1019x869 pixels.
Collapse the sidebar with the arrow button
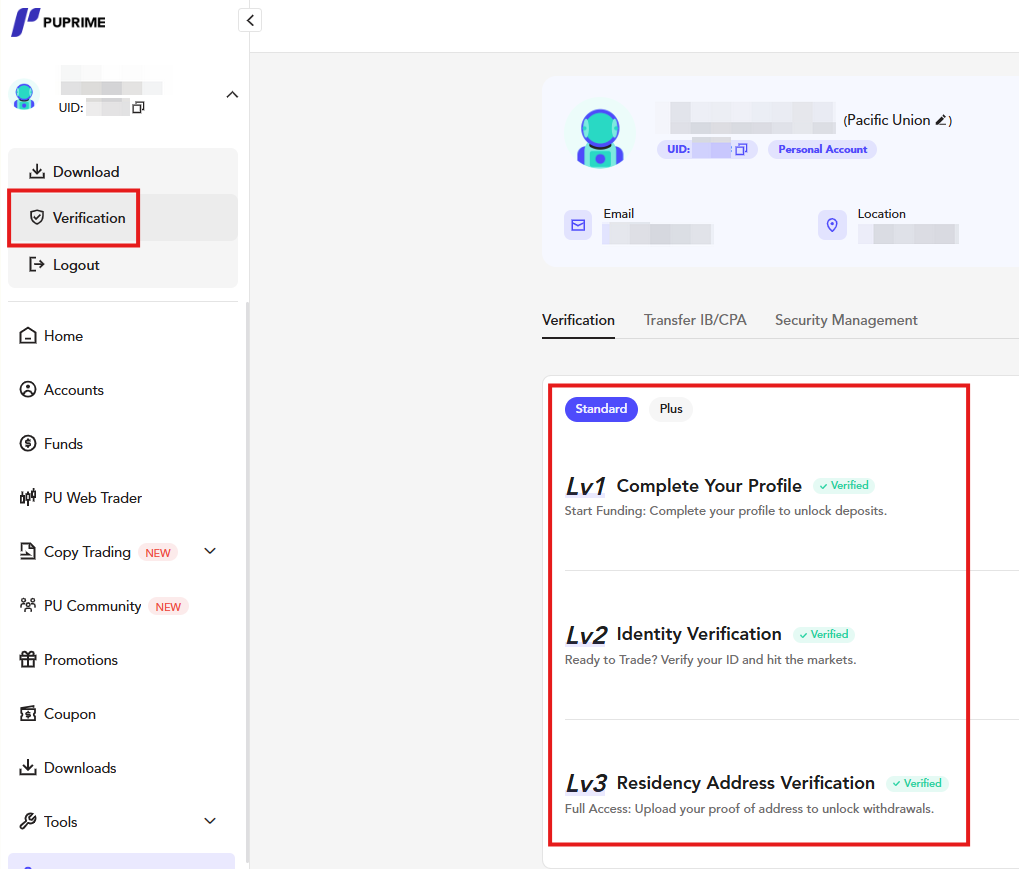[250, 20]
